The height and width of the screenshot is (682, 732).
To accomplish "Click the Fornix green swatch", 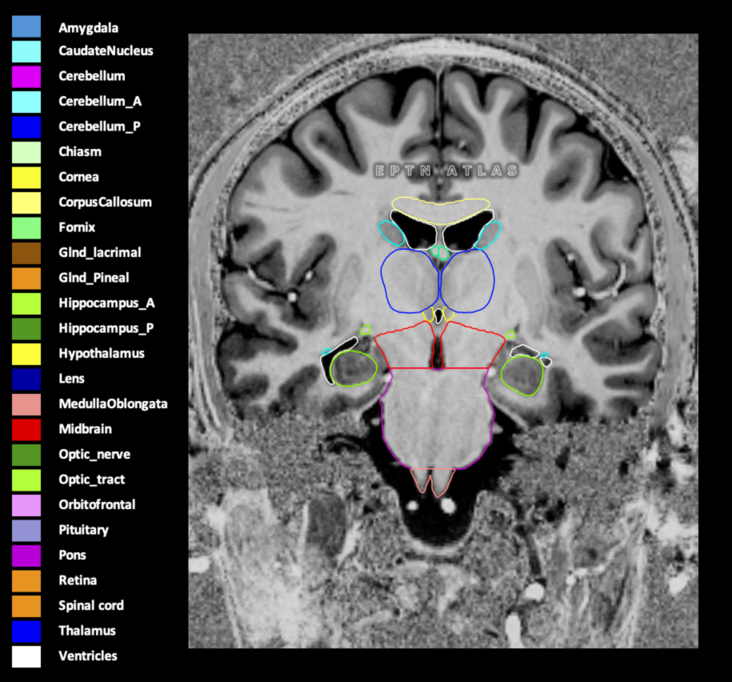I will click(26, 228).
